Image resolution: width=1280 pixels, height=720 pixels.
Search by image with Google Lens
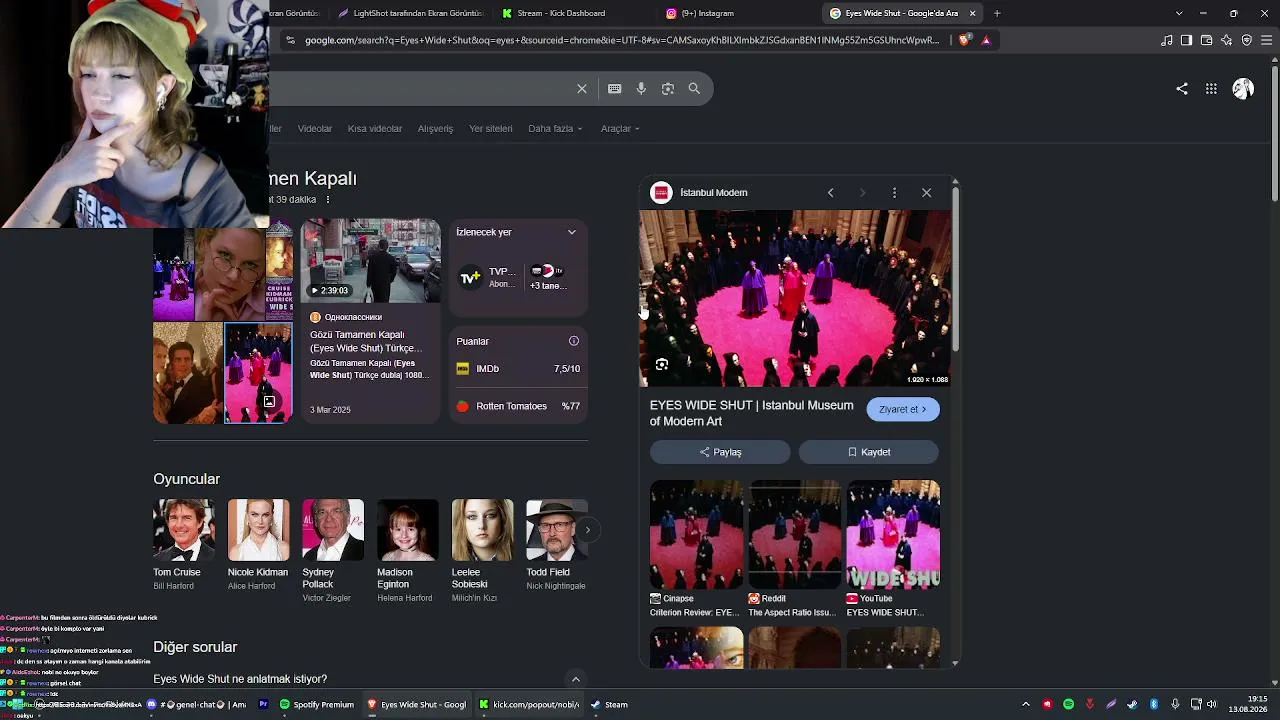[x=668, y=88]
